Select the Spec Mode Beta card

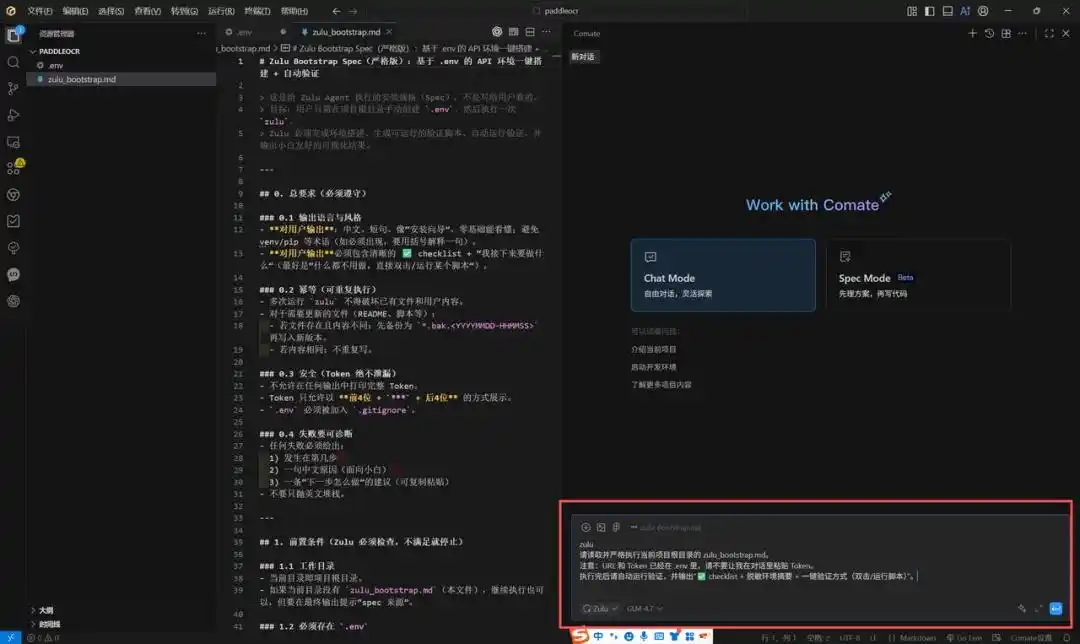918,276
